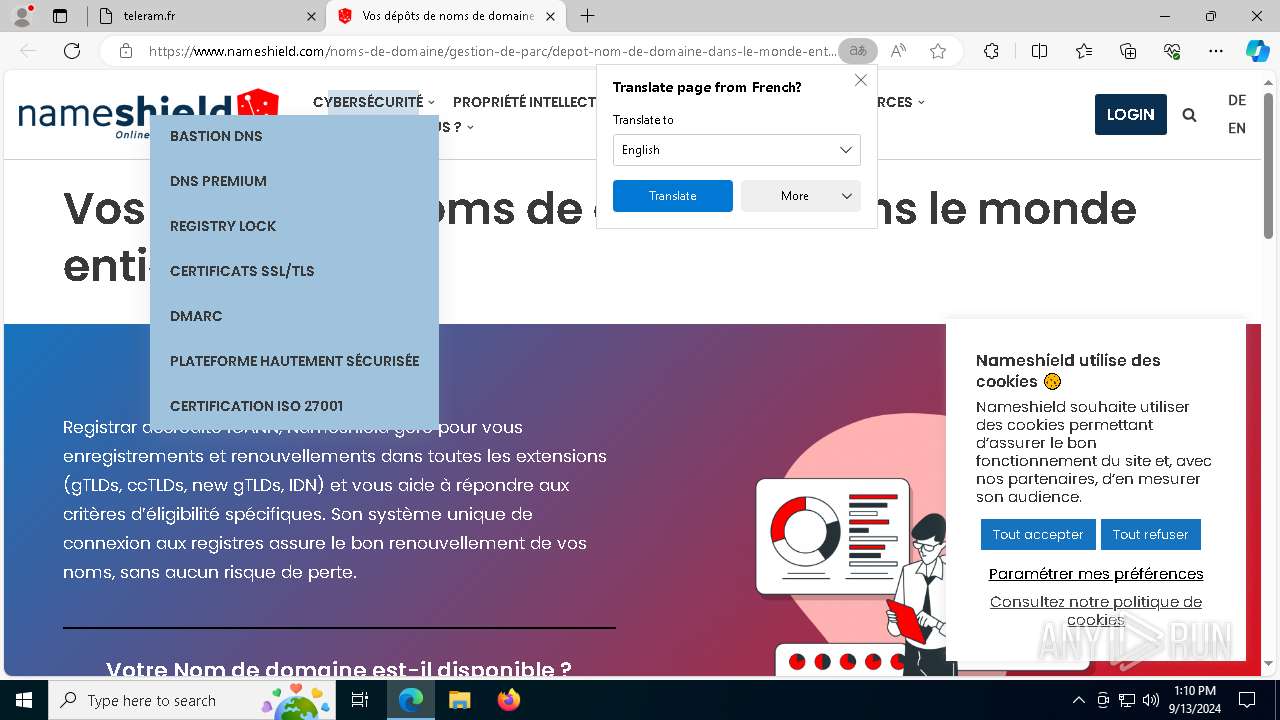Click the taskbar clock and date

(1194, 700)
